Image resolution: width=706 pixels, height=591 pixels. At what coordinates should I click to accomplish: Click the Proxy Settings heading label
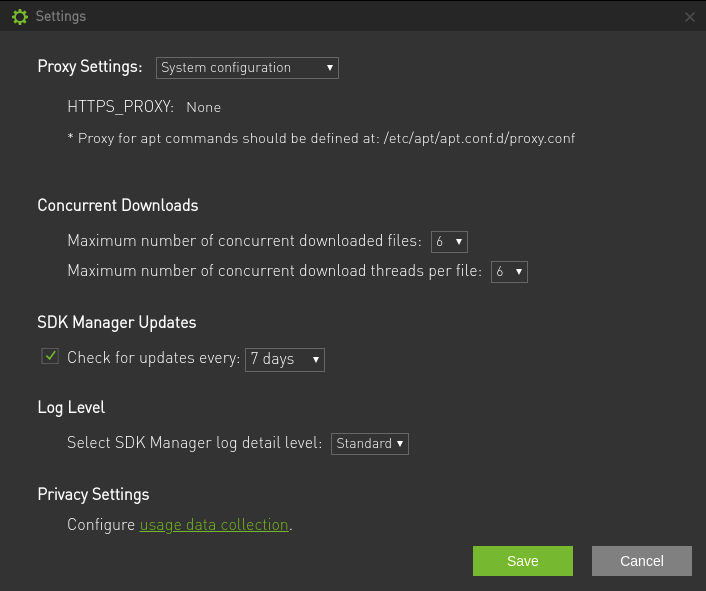[x=90, y=67]
